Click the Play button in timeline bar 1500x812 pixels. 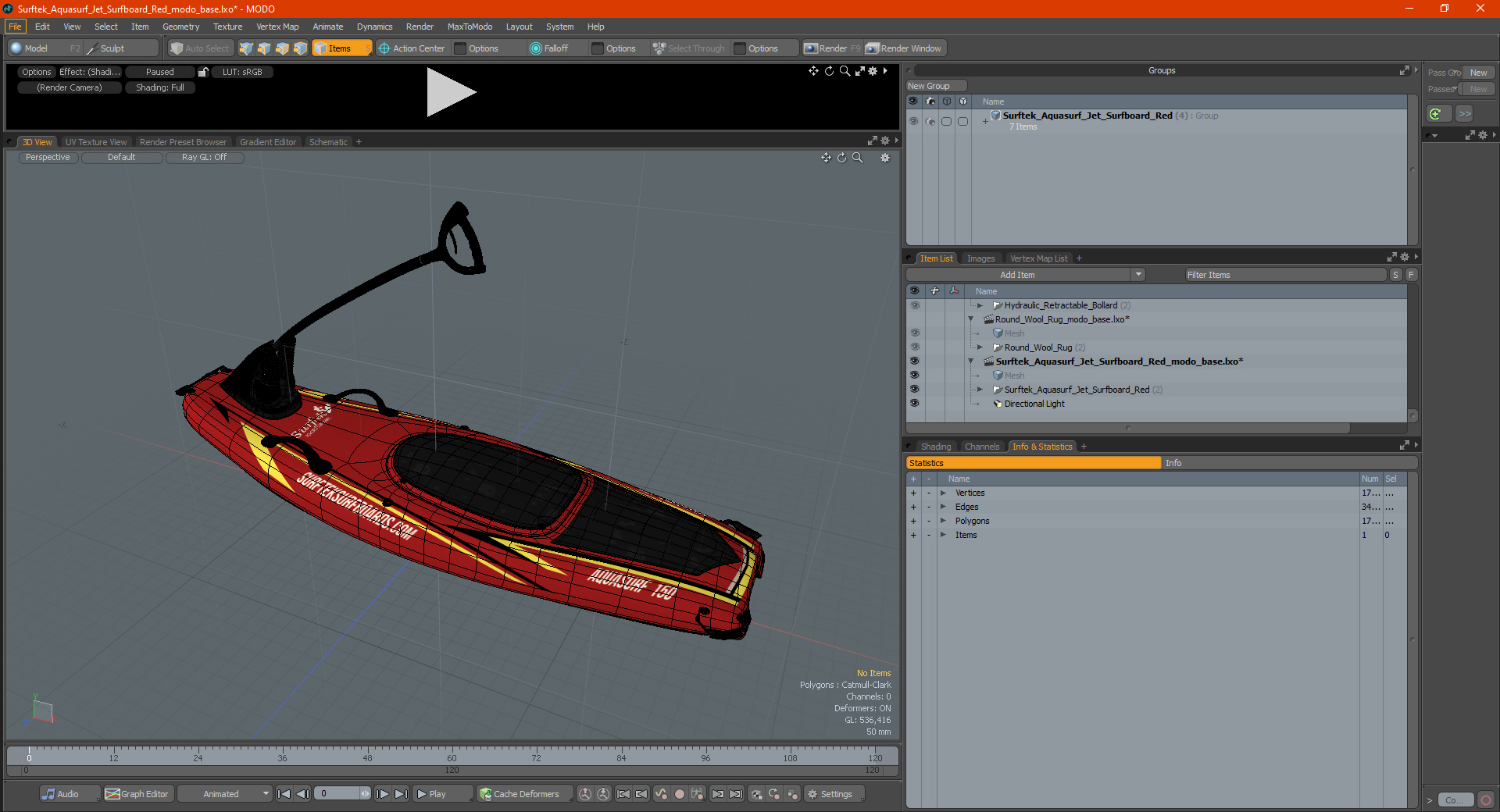coord(442,794)
